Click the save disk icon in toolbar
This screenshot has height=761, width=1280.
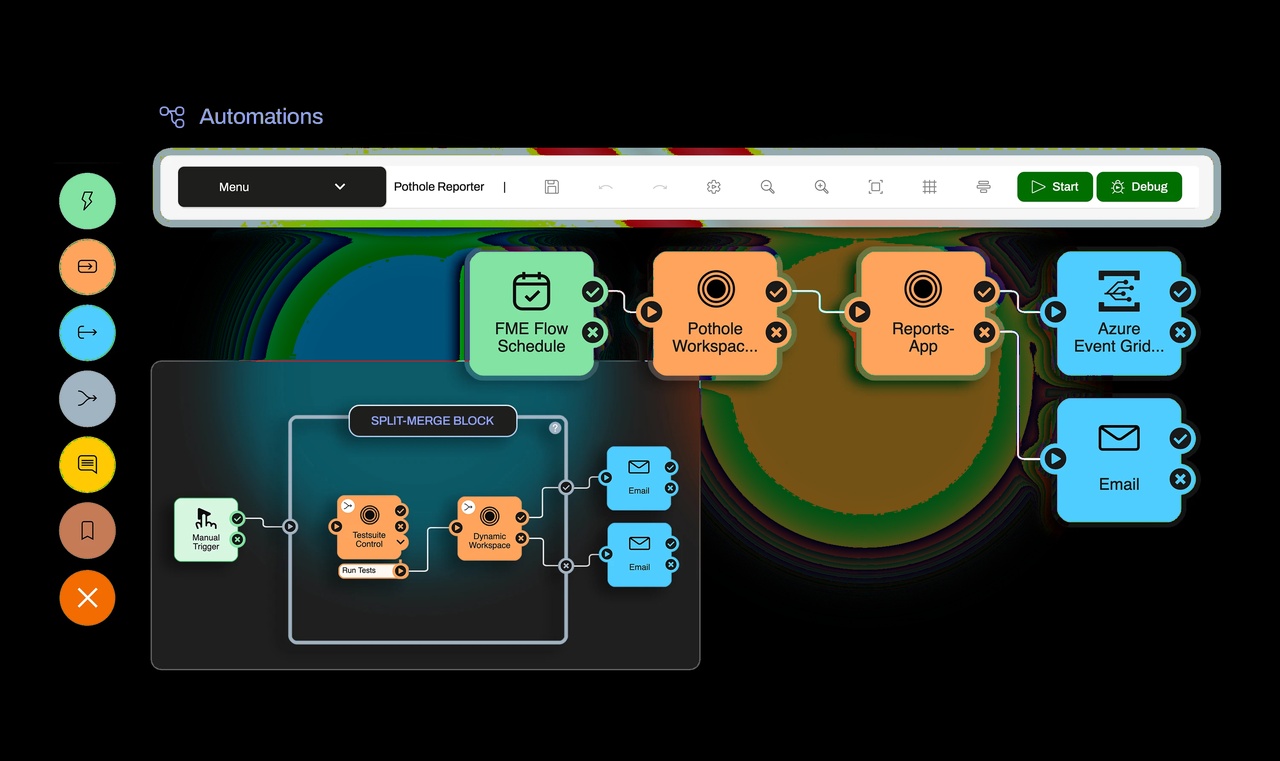coord(552,187)
